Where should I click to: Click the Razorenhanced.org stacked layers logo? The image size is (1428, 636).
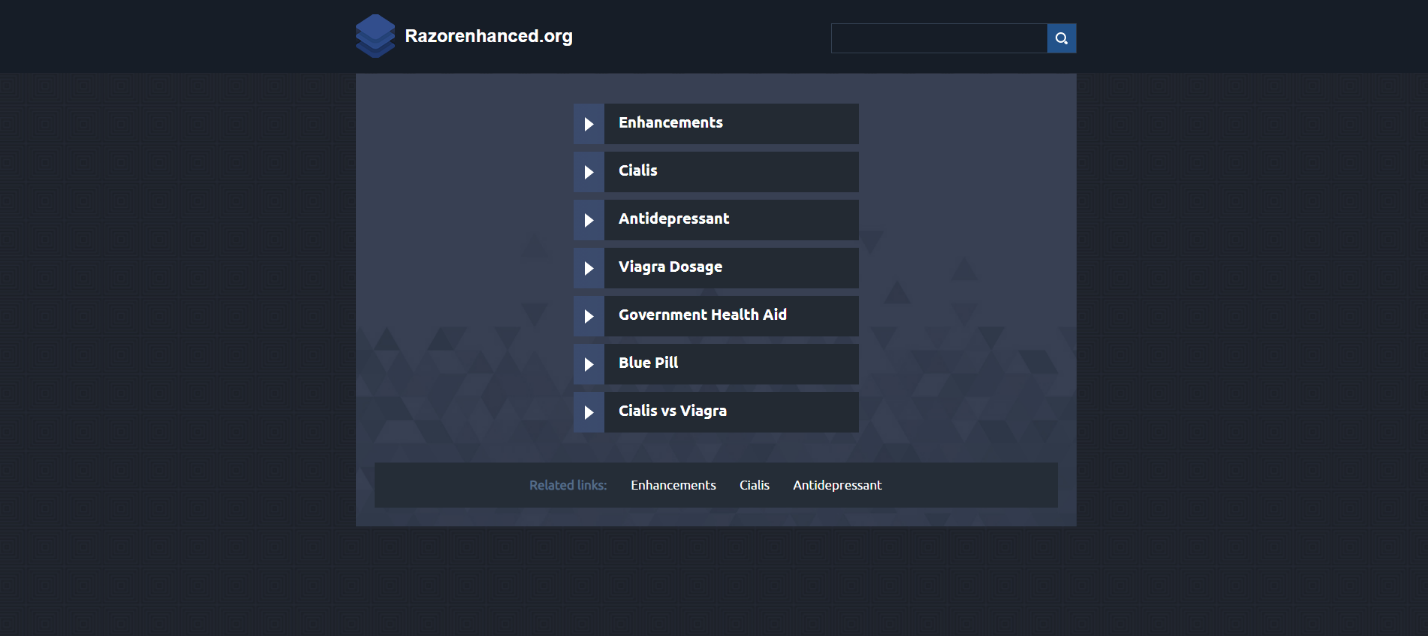375,36
